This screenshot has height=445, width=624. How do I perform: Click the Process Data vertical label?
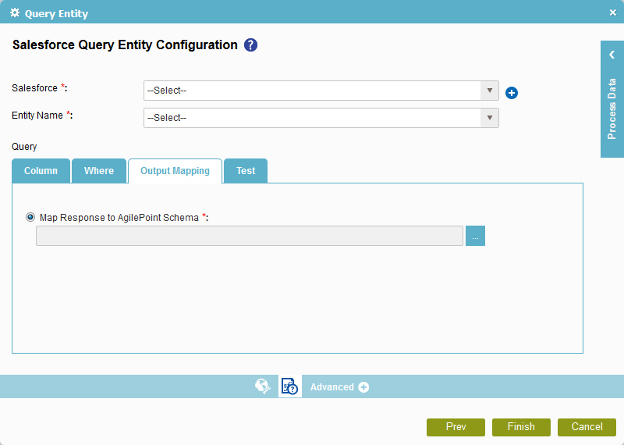612,109
